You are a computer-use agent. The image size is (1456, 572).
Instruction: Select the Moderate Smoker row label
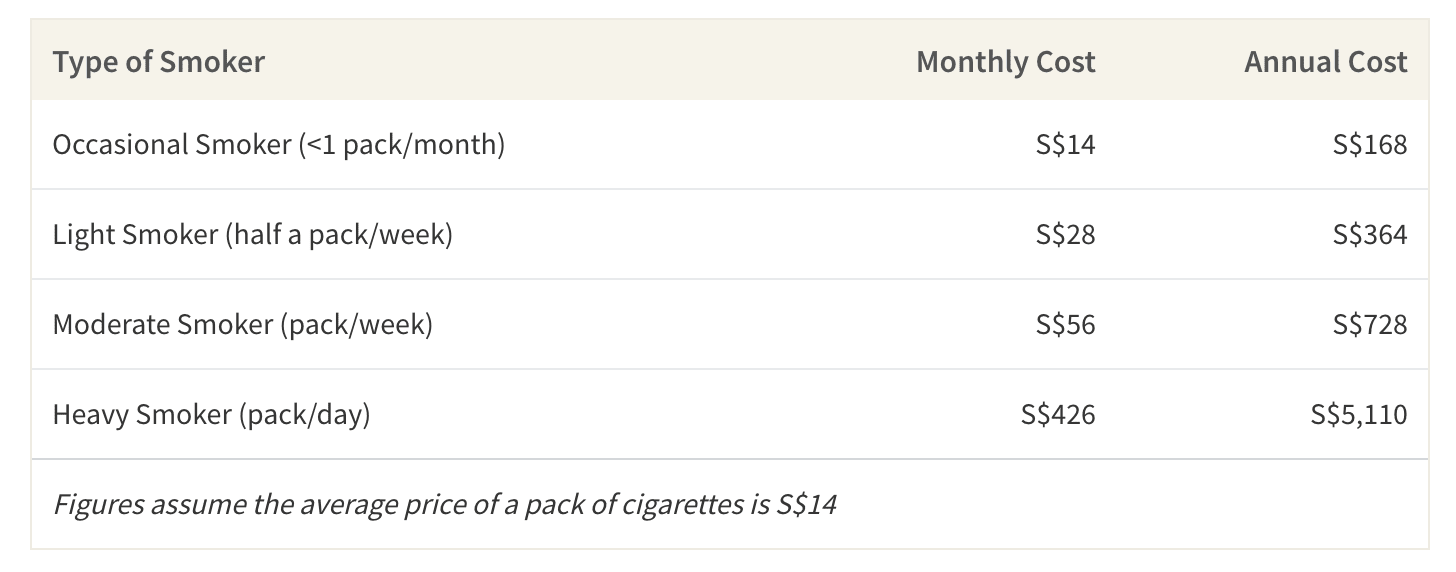pos(243,325)
